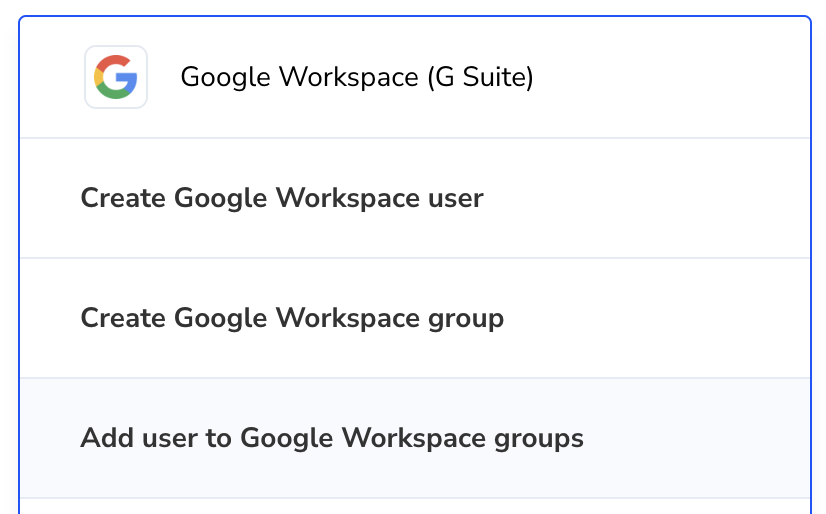This screenshot has height=514, width=826.
Task: Click the rounded square frame around the Google logo
Action: click(116, 77)
